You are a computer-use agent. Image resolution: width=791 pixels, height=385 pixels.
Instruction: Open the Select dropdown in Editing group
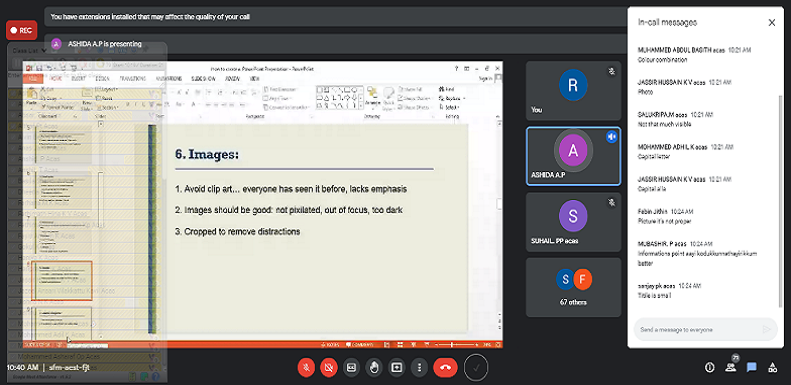click(x=448, y=107)
